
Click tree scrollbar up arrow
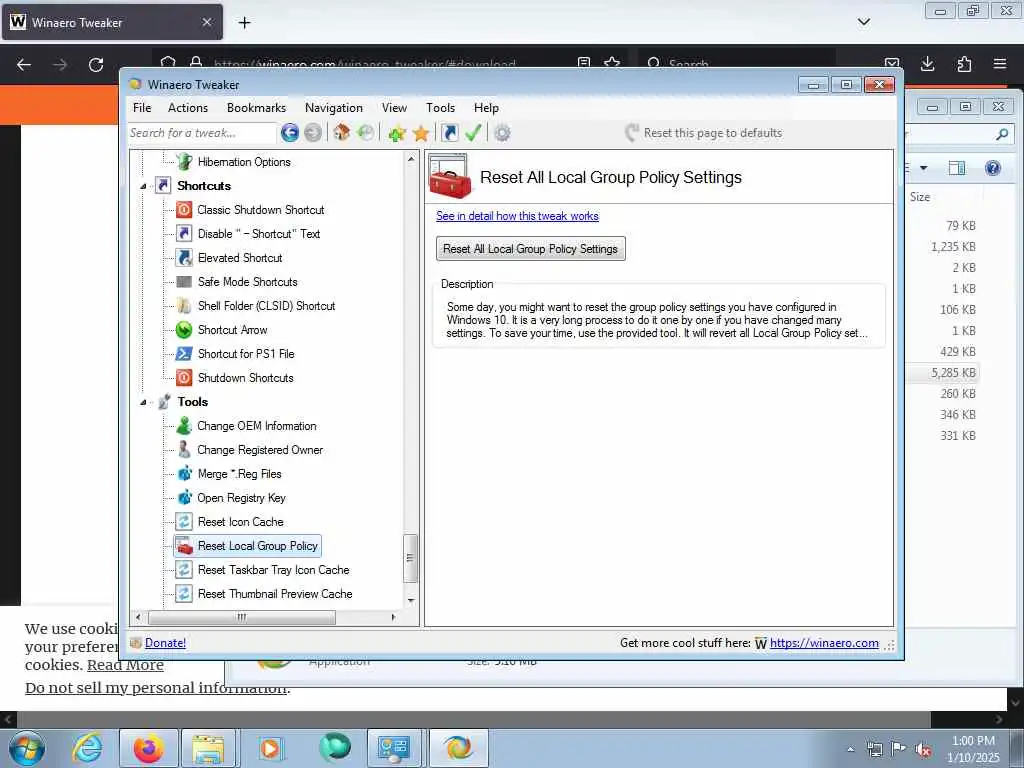(x=411, y=159)
